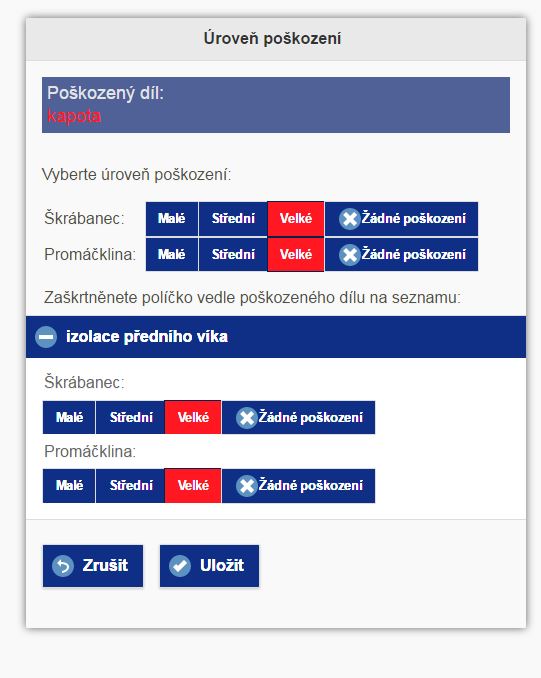Image resolution: width=541 pixels, height=678 pixels.
Task: Collapse the izolace předního víka section
Action: [276, 337]
